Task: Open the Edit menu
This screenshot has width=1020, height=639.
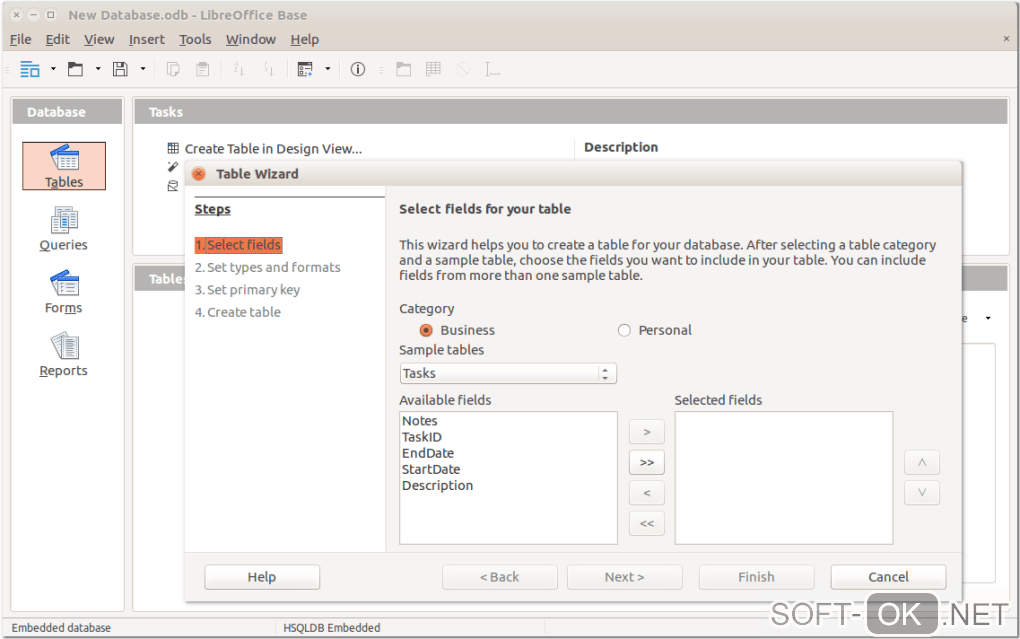Action: pyautogui.click(x=57, y=40)
